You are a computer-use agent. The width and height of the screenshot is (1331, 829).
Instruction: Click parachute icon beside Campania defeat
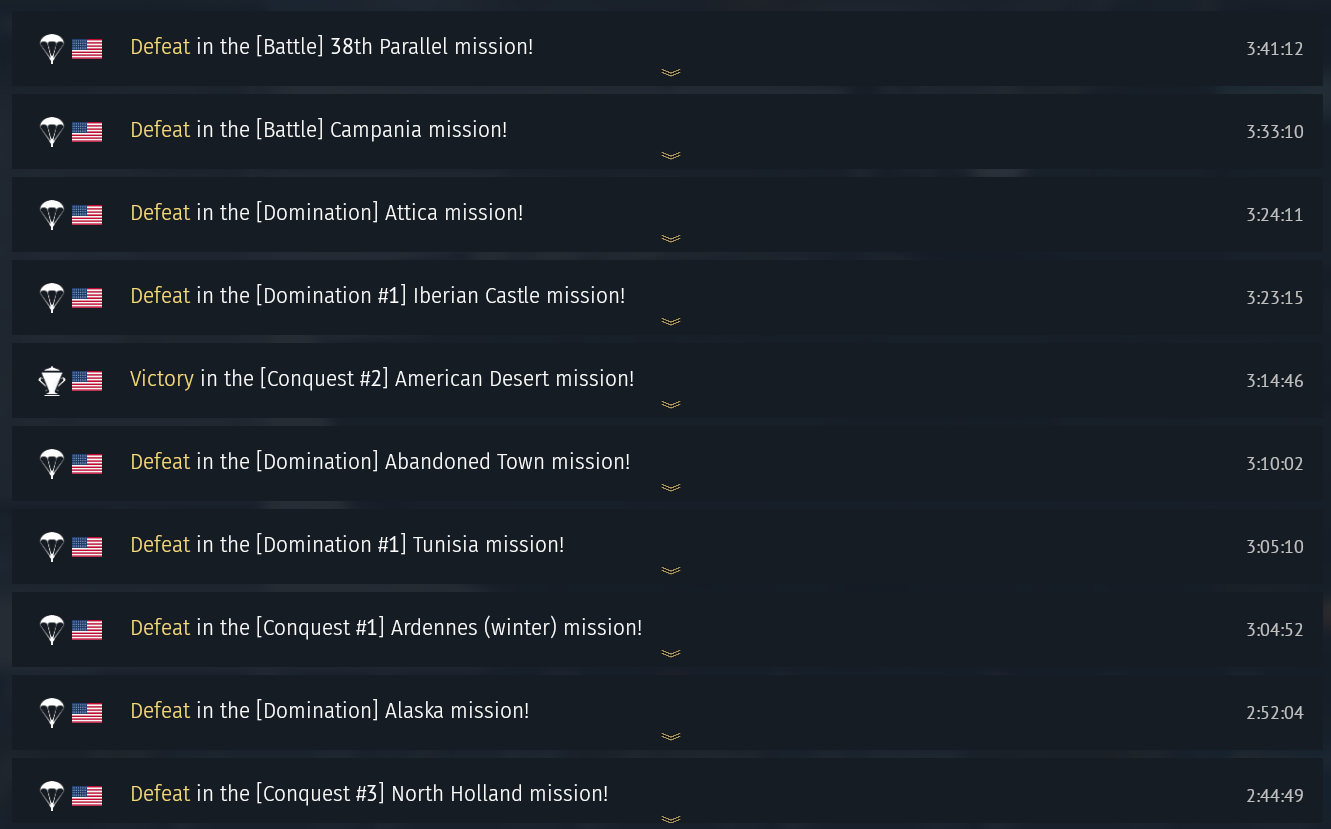51,131
